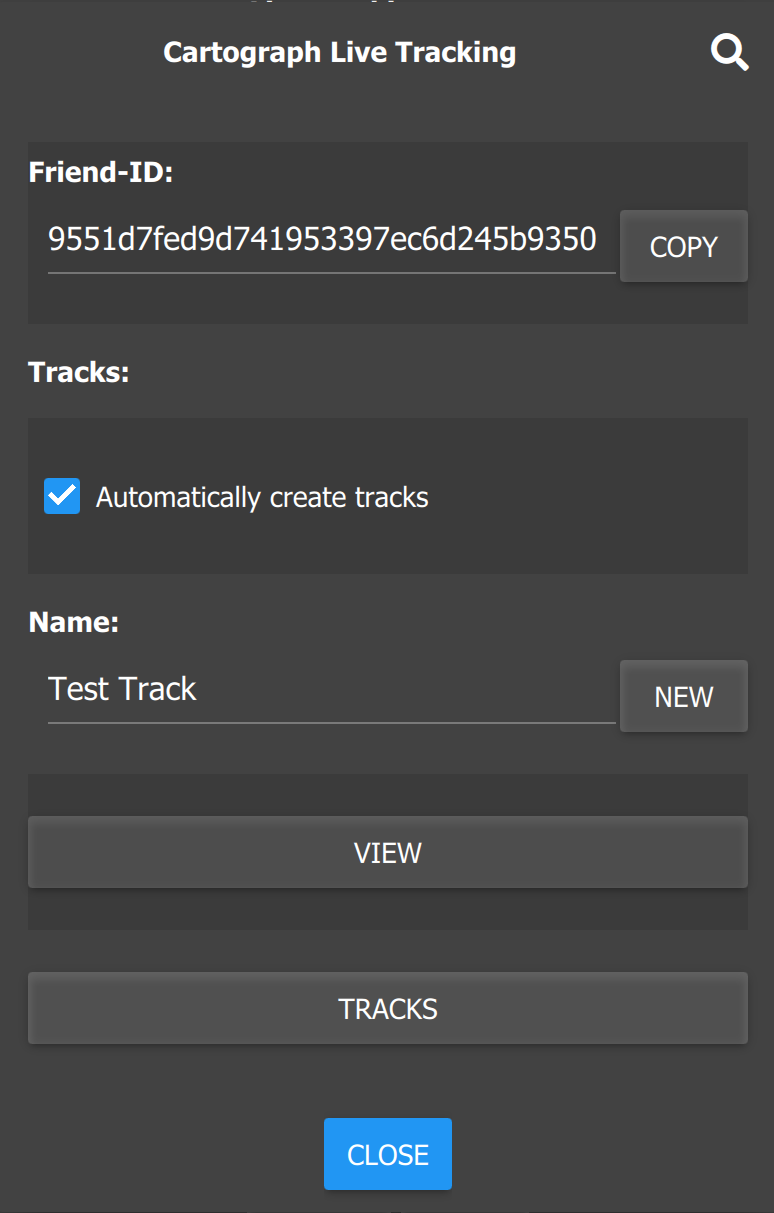Copy the Friend-ID using the COPY button
Image resolution: width=774 pixels, height=1213 pixels.
click(683, 246)
